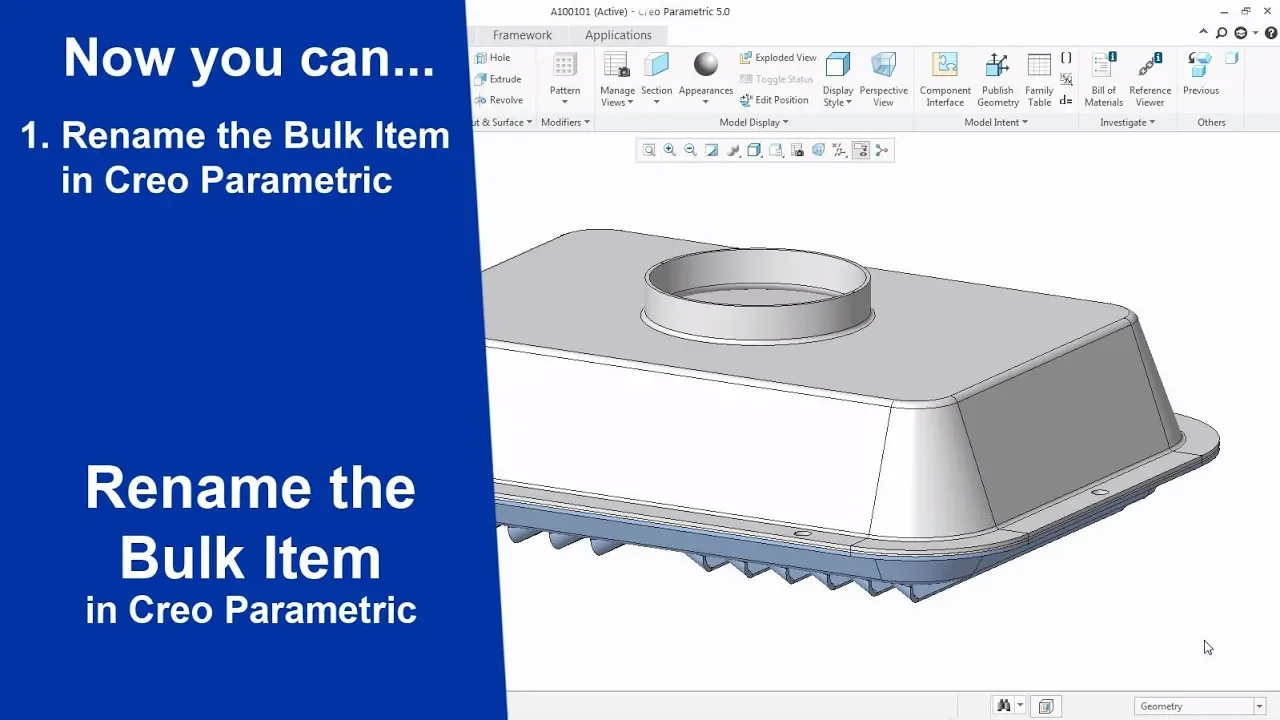Toggle the highlighted annotation display button
This screenshot has height=720, width=1280.
860,151
